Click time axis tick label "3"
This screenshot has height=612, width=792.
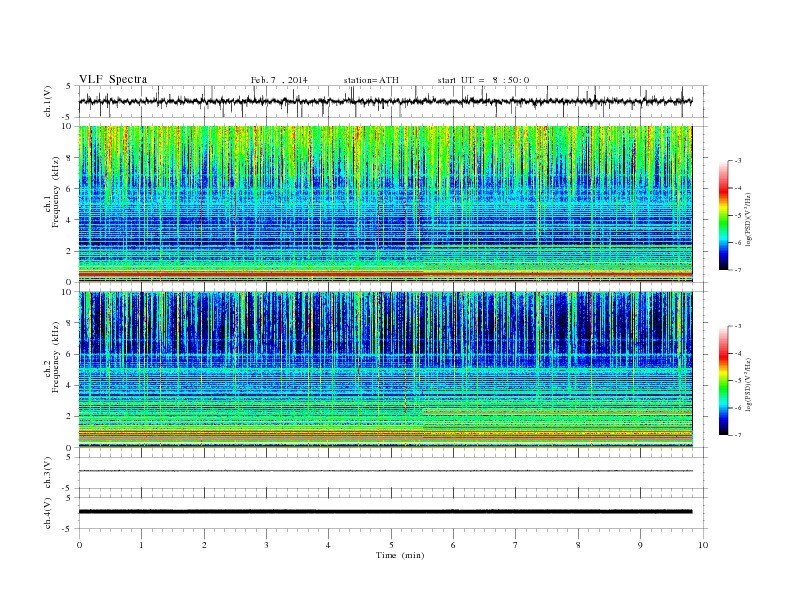[266, 545]
